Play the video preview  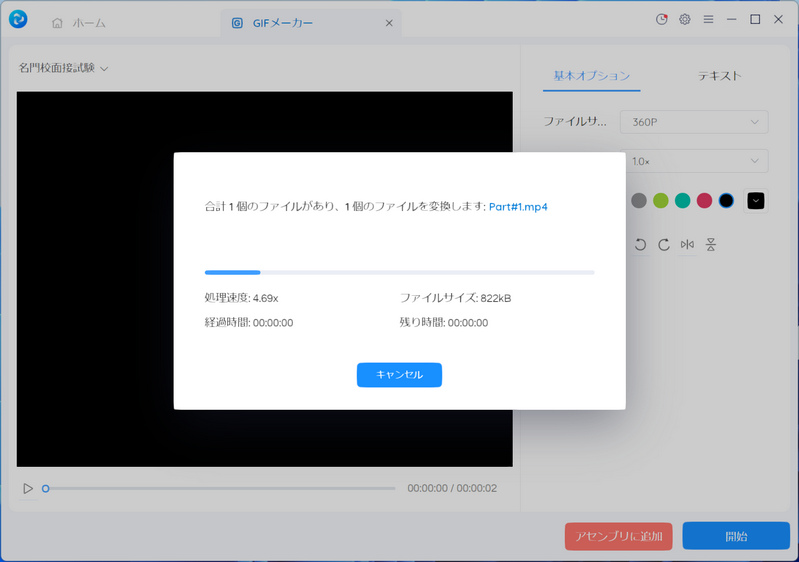point(28,489)
